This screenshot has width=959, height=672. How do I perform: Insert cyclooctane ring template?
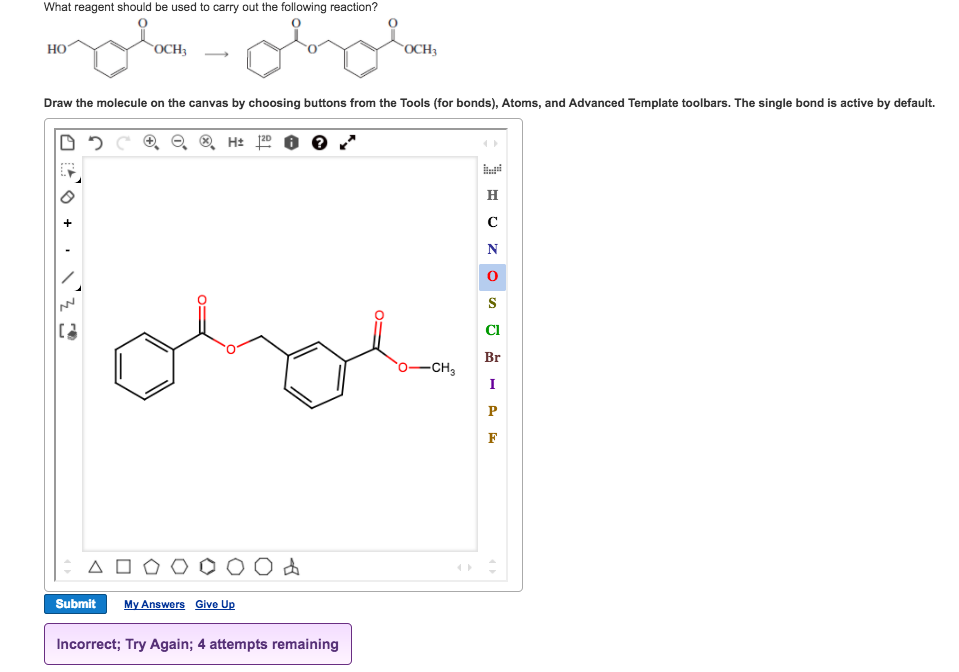coord(264,567)
